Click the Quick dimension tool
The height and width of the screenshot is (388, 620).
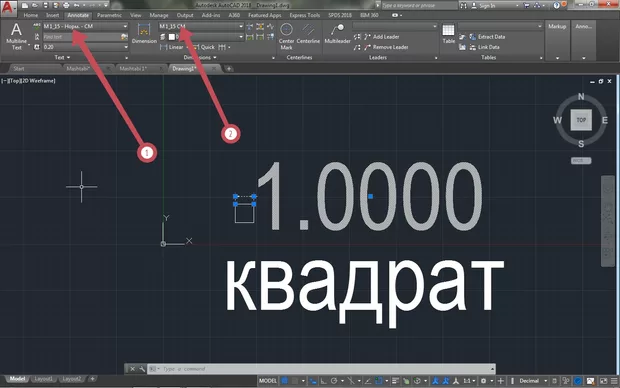tap(204, 47)
